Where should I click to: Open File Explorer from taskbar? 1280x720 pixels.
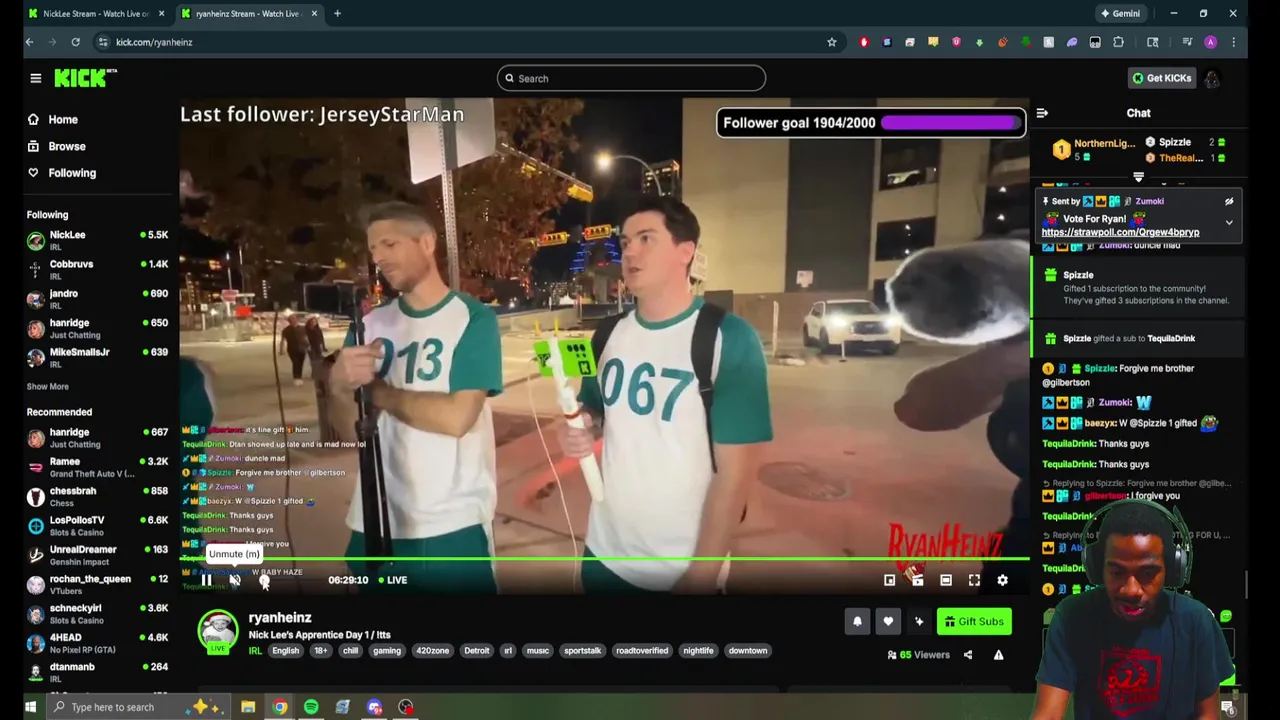pyautogui.click(x=248, y=707)
